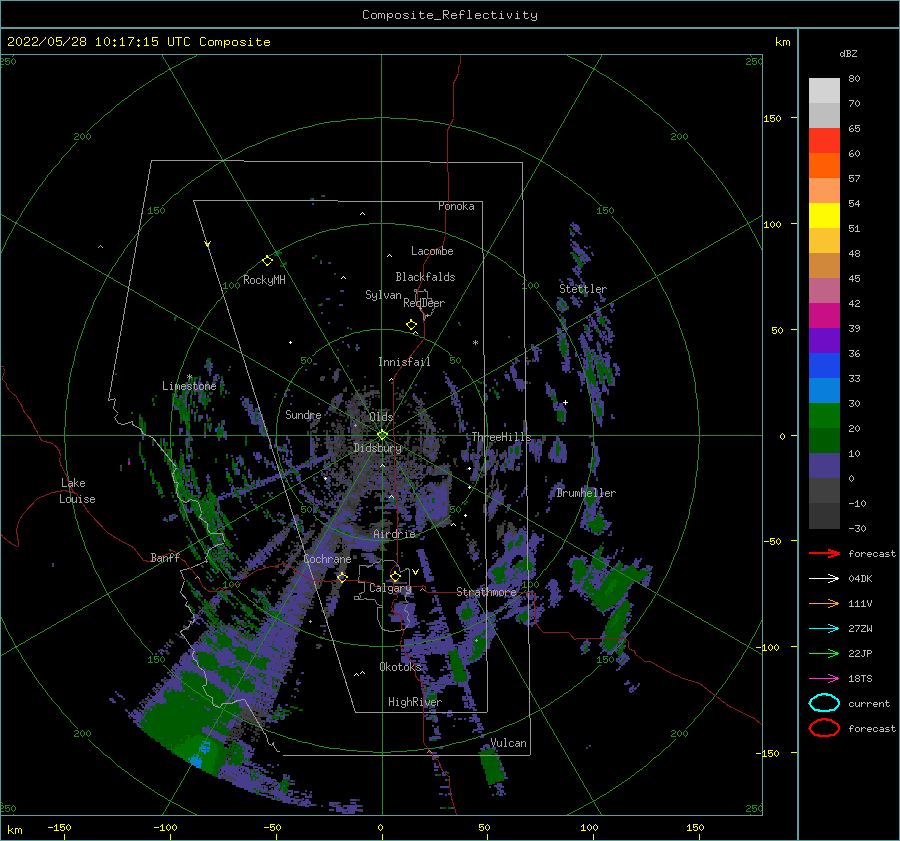900x841 pixels.
Task: Click the Sylvan label
Action: pyautogui.click(x=383, y=295)
